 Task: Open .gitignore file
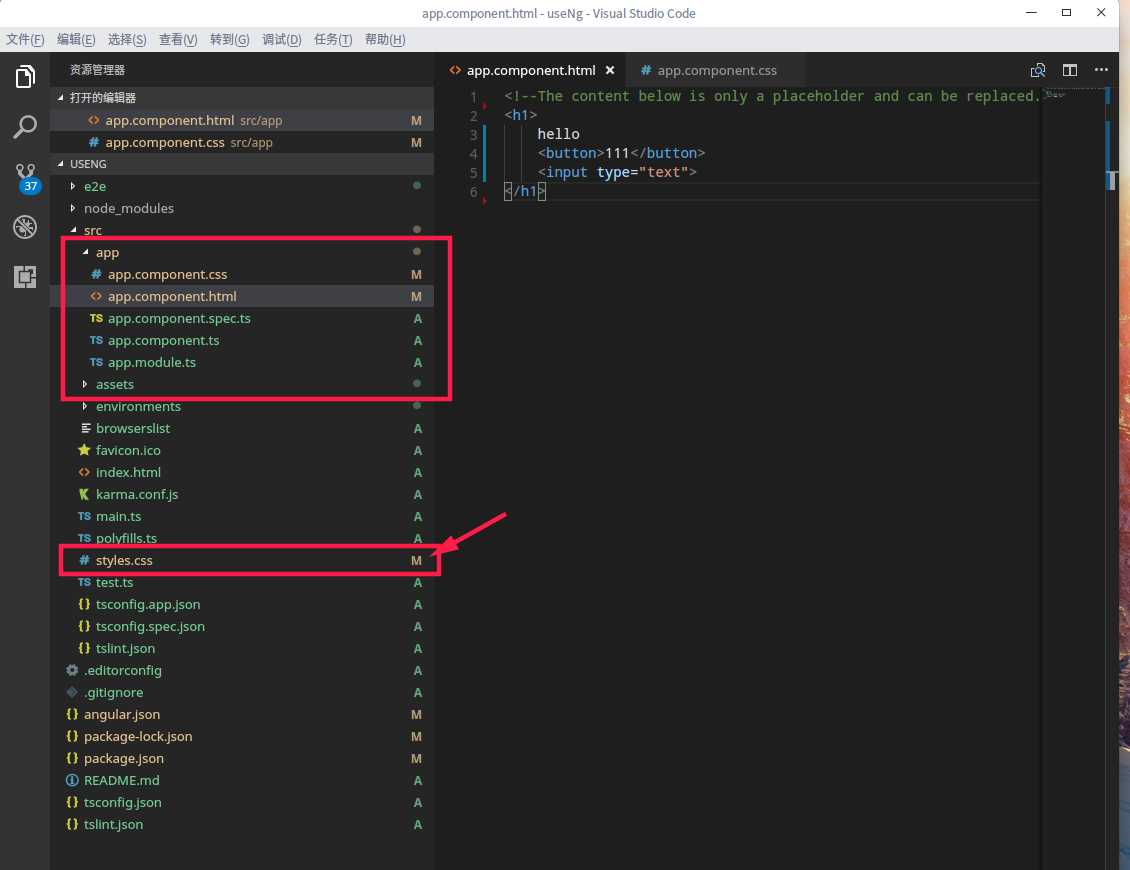[241, 692]
